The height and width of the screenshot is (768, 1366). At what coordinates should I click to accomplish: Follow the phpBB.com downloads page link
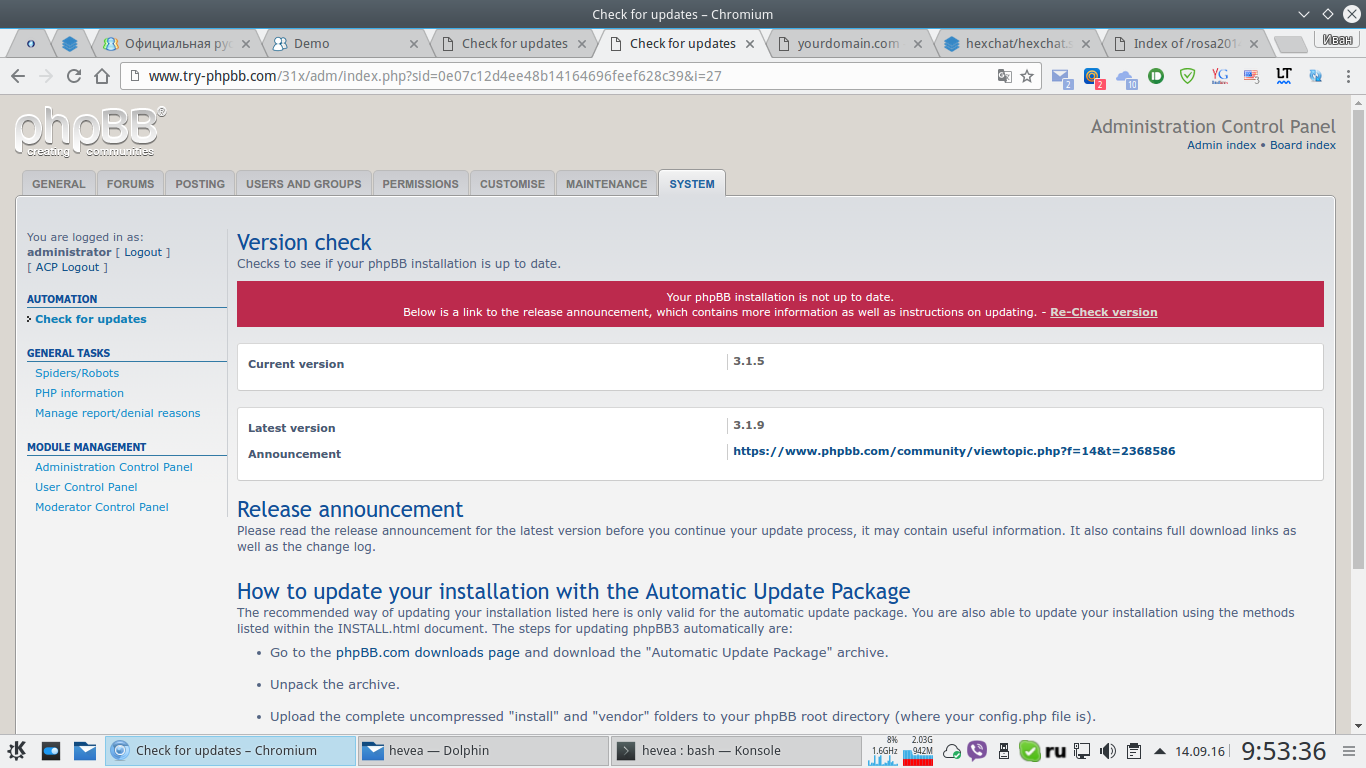pos(428,652)
